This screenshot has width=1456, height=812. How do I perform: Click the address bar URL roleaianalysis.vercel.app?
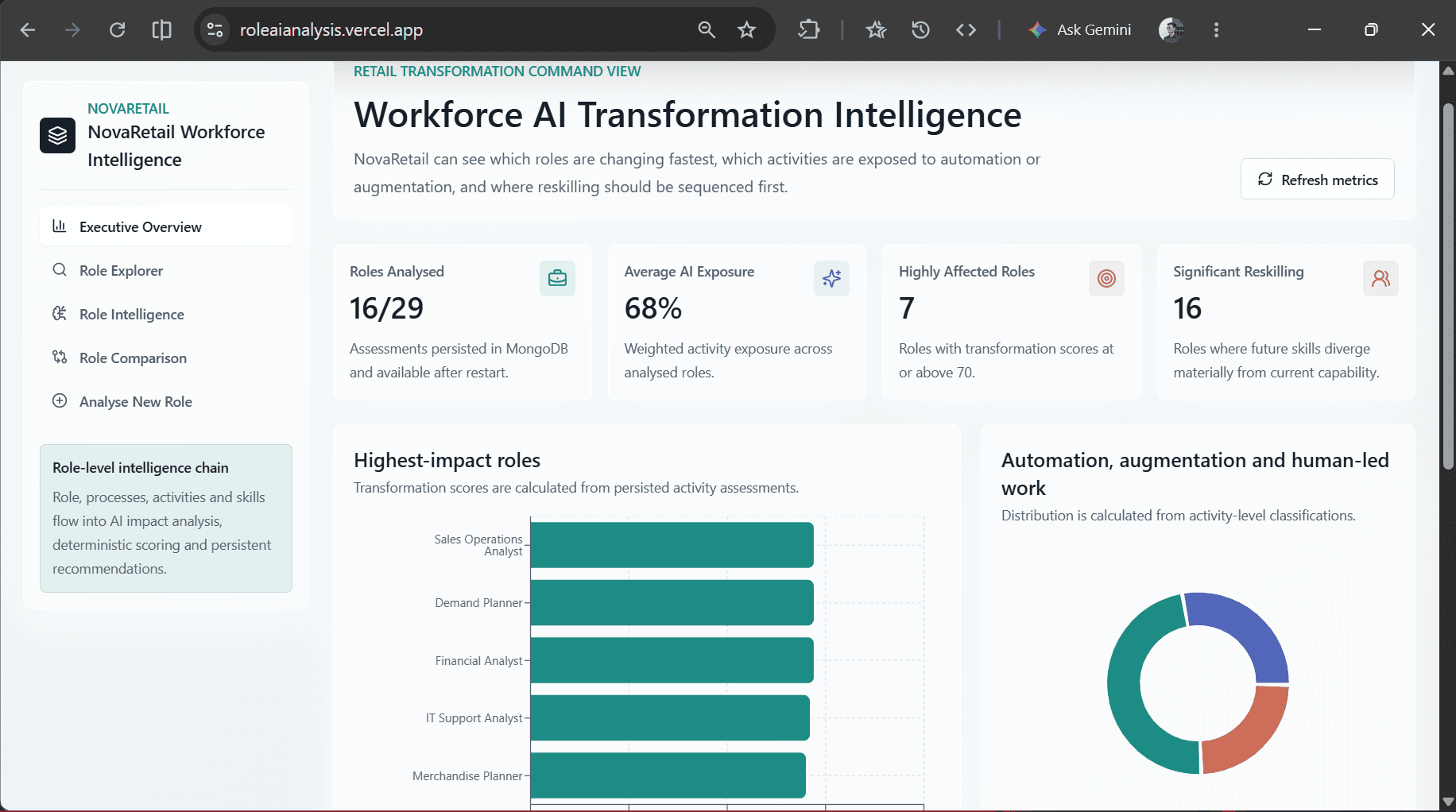click(331, 30)
